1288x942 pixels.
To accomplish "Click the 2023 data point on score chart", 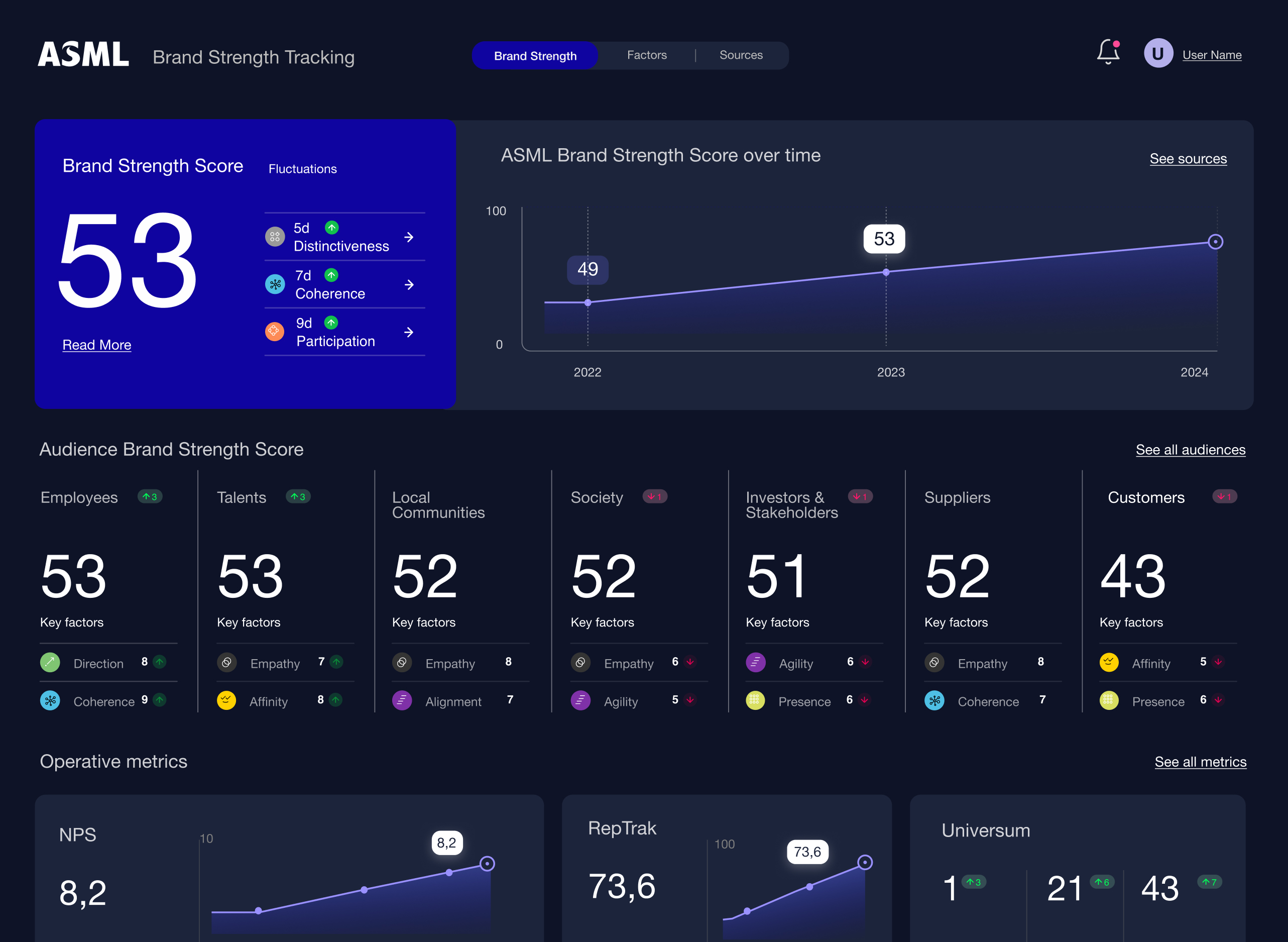I will point(886,273).
